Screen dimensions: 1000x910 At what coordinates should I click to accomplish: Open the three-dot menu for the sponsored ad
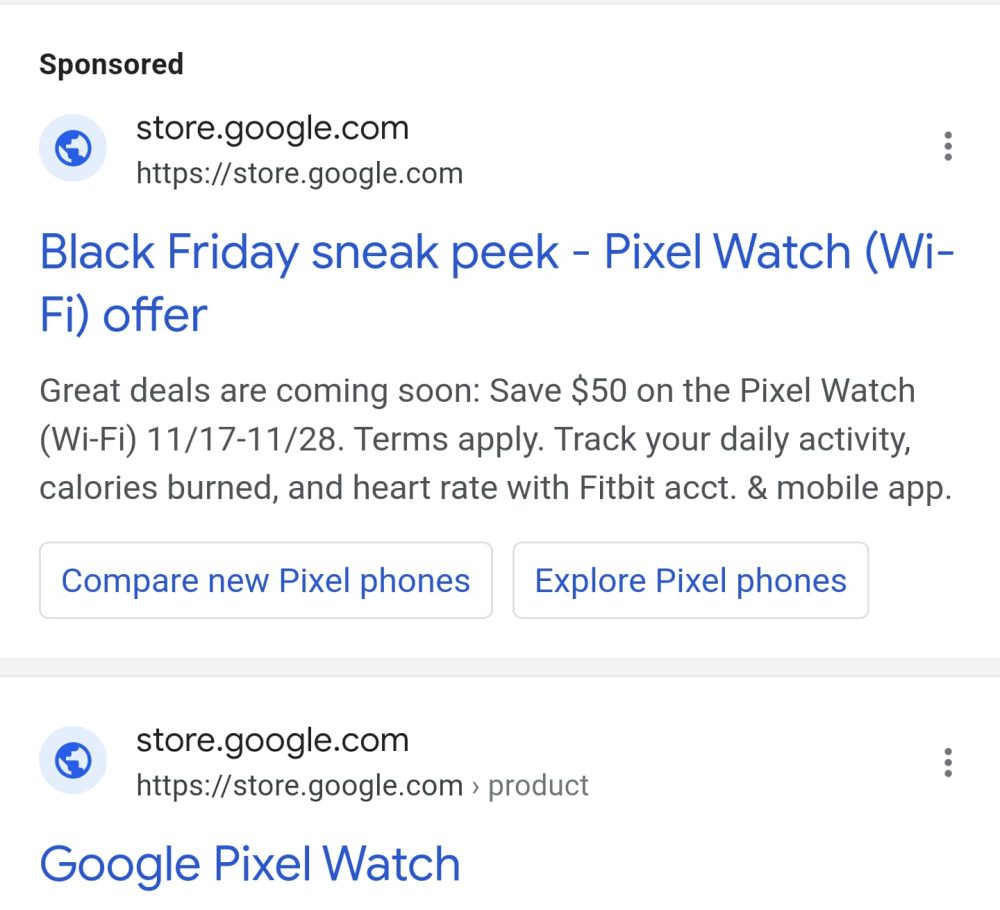[947, 147]
